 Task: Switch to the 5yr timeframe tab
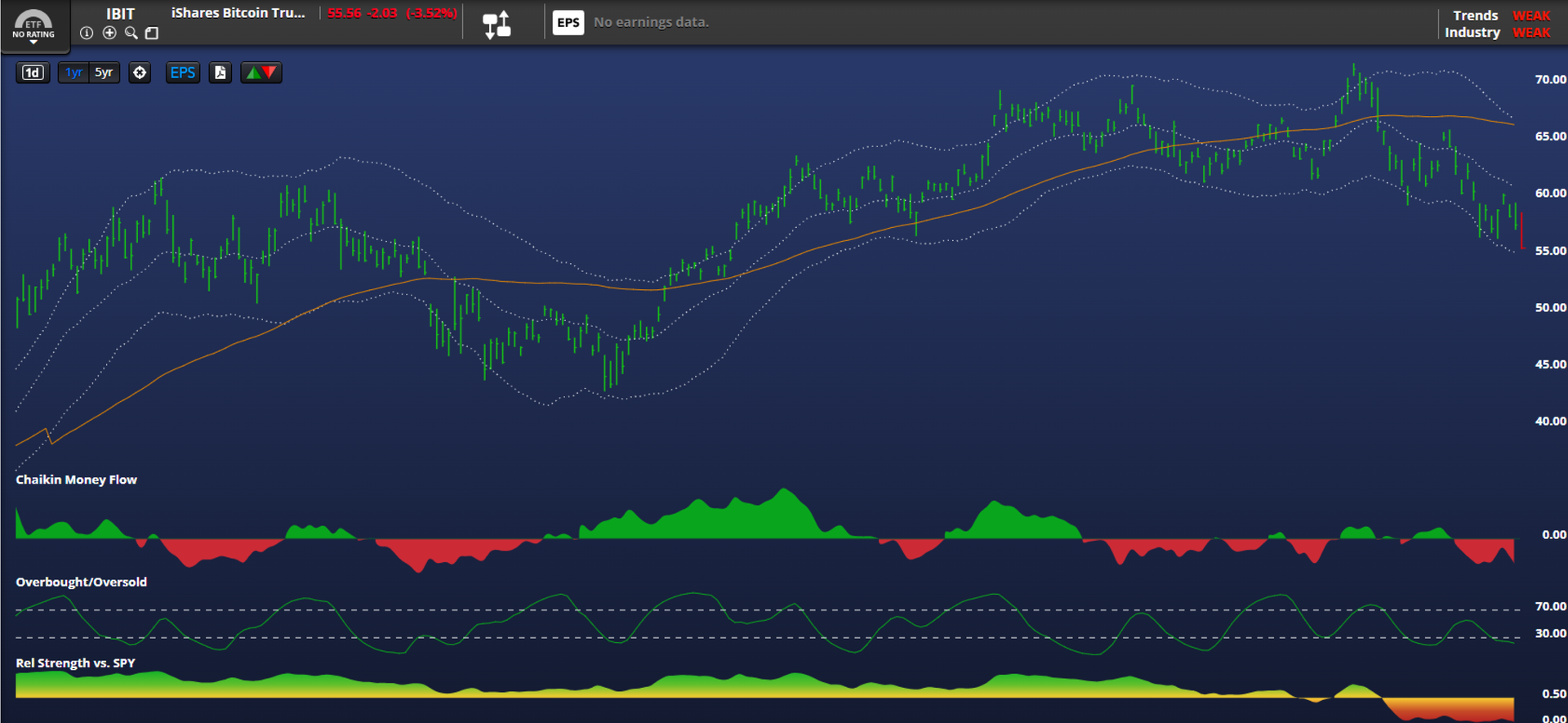104,73
